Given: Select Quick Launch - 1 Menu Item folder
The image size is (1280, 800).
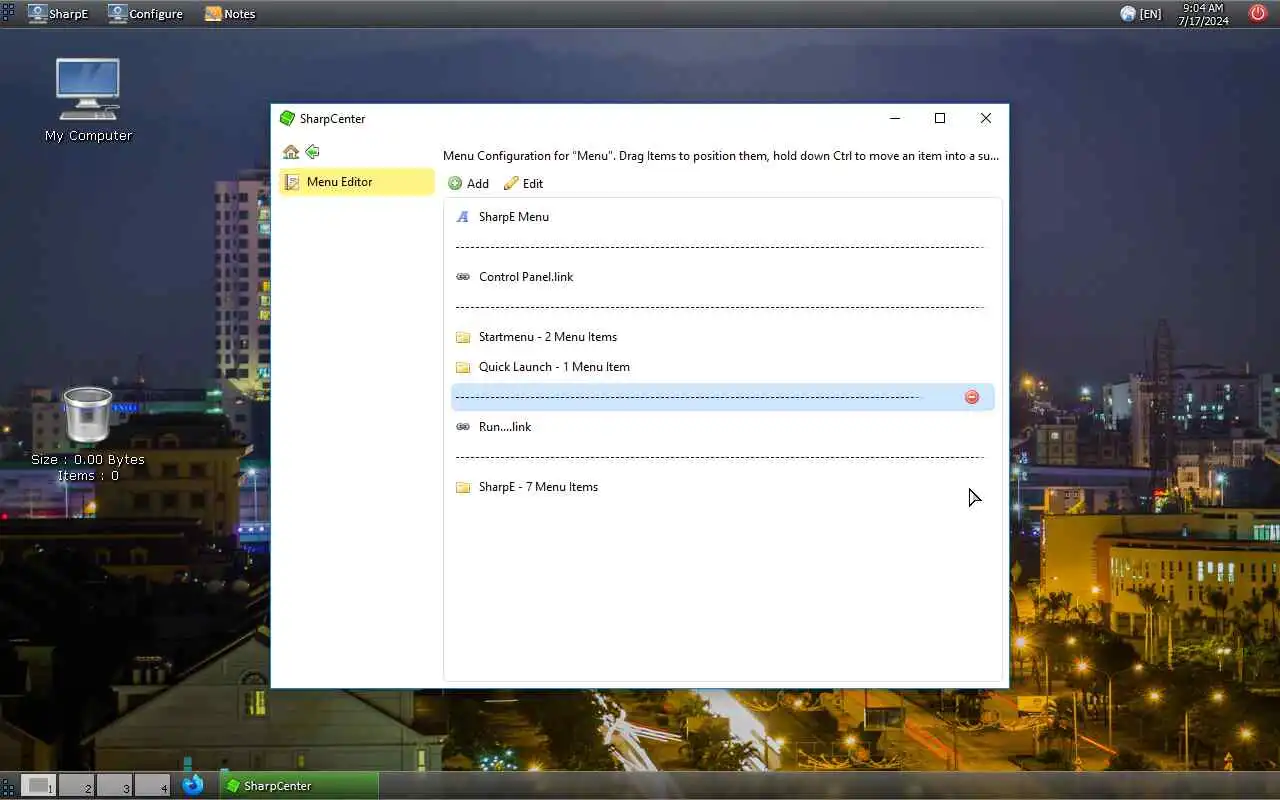Looking at the screenshot, I should point(722,367).
